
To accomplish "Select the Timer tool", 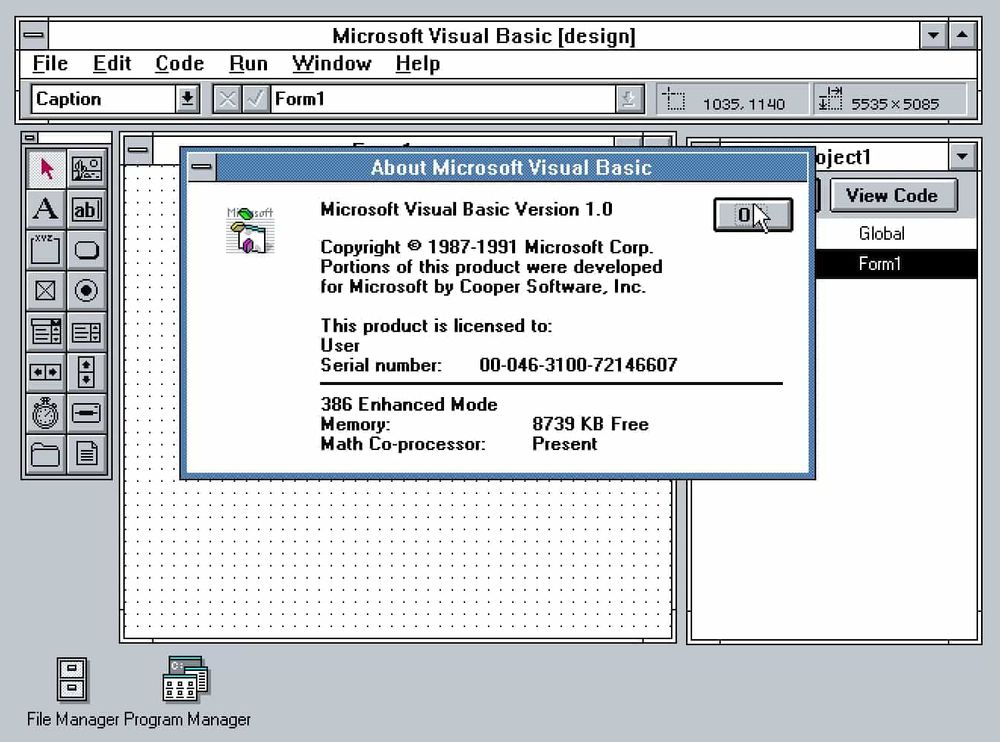I will point(46,413).
